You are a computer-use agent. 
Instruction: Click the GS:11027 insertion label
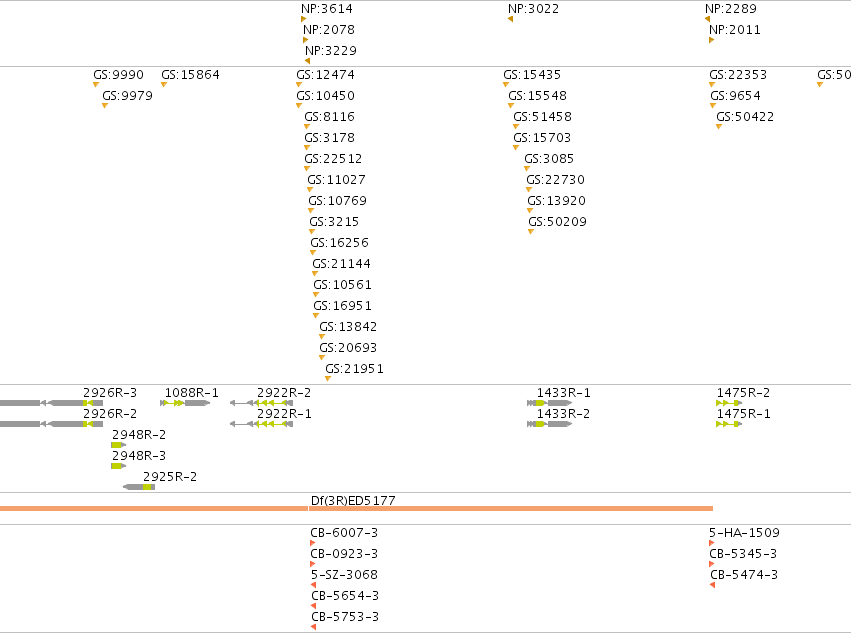tap(336, 180)
